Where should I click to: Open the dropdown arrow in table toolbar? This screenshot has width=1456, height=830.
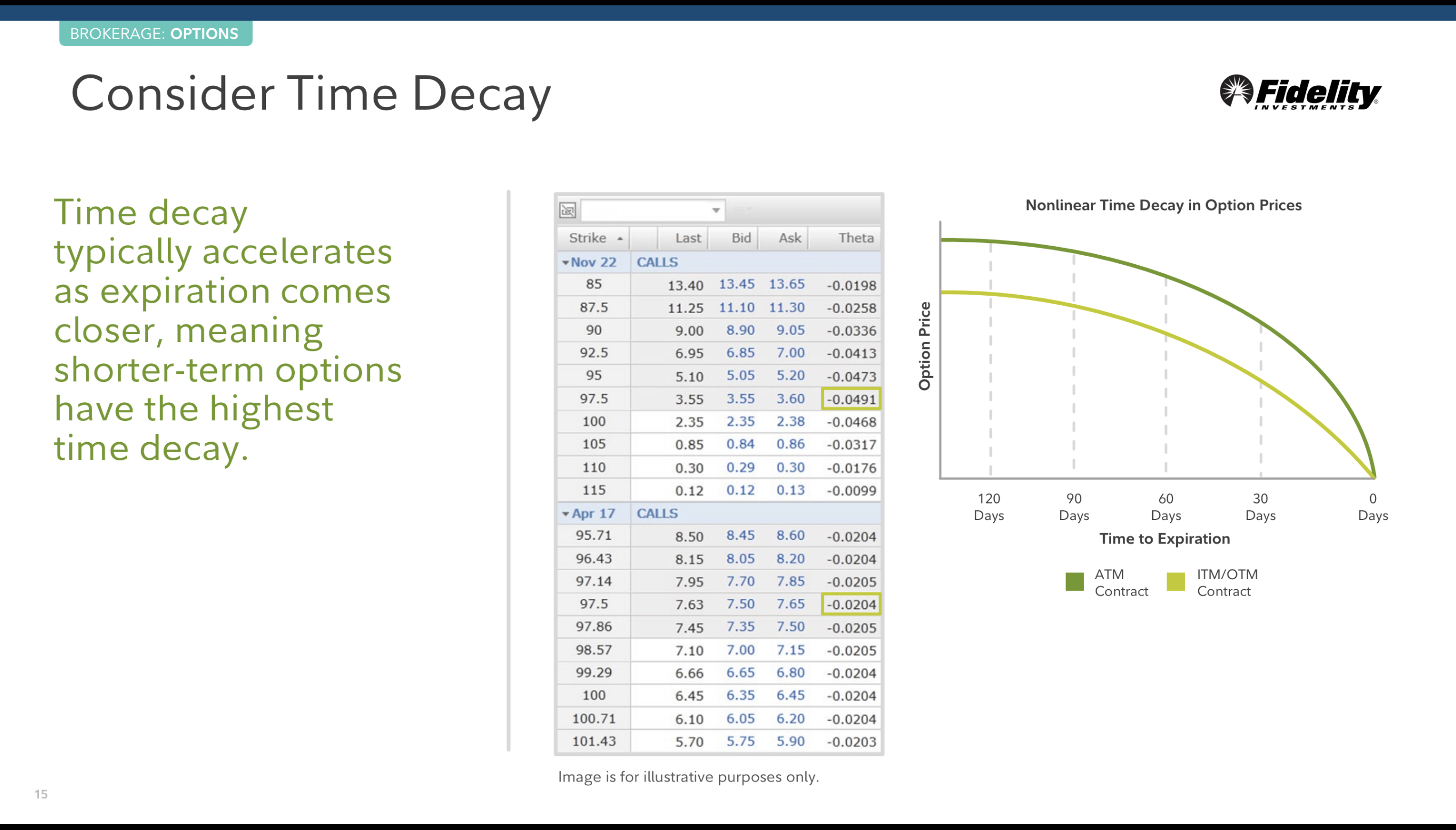click(x=715, y=210)
